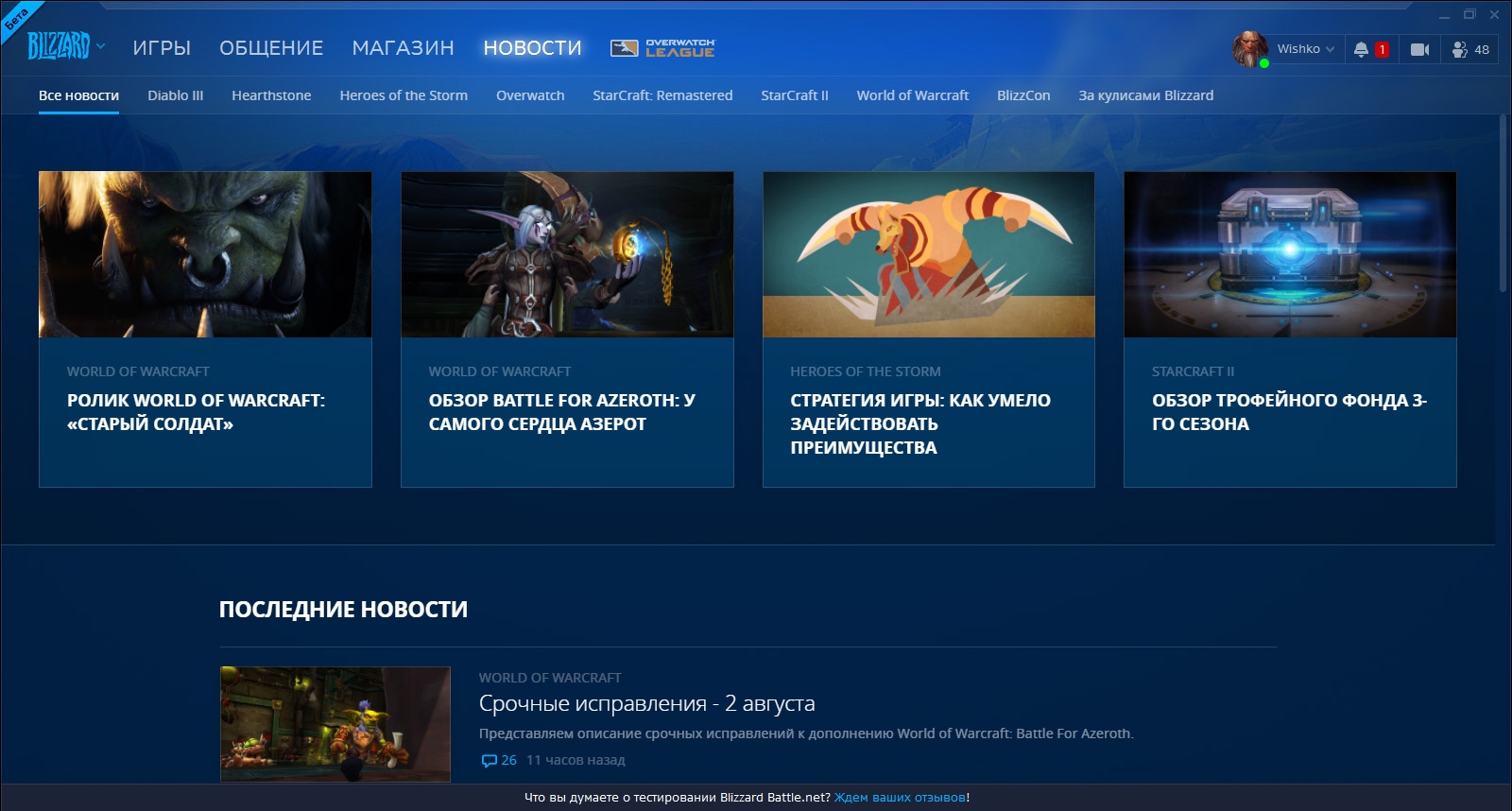
Task: Click the page vertical scrollbar
Action: pyautogui.click(x=1503, y=203)
